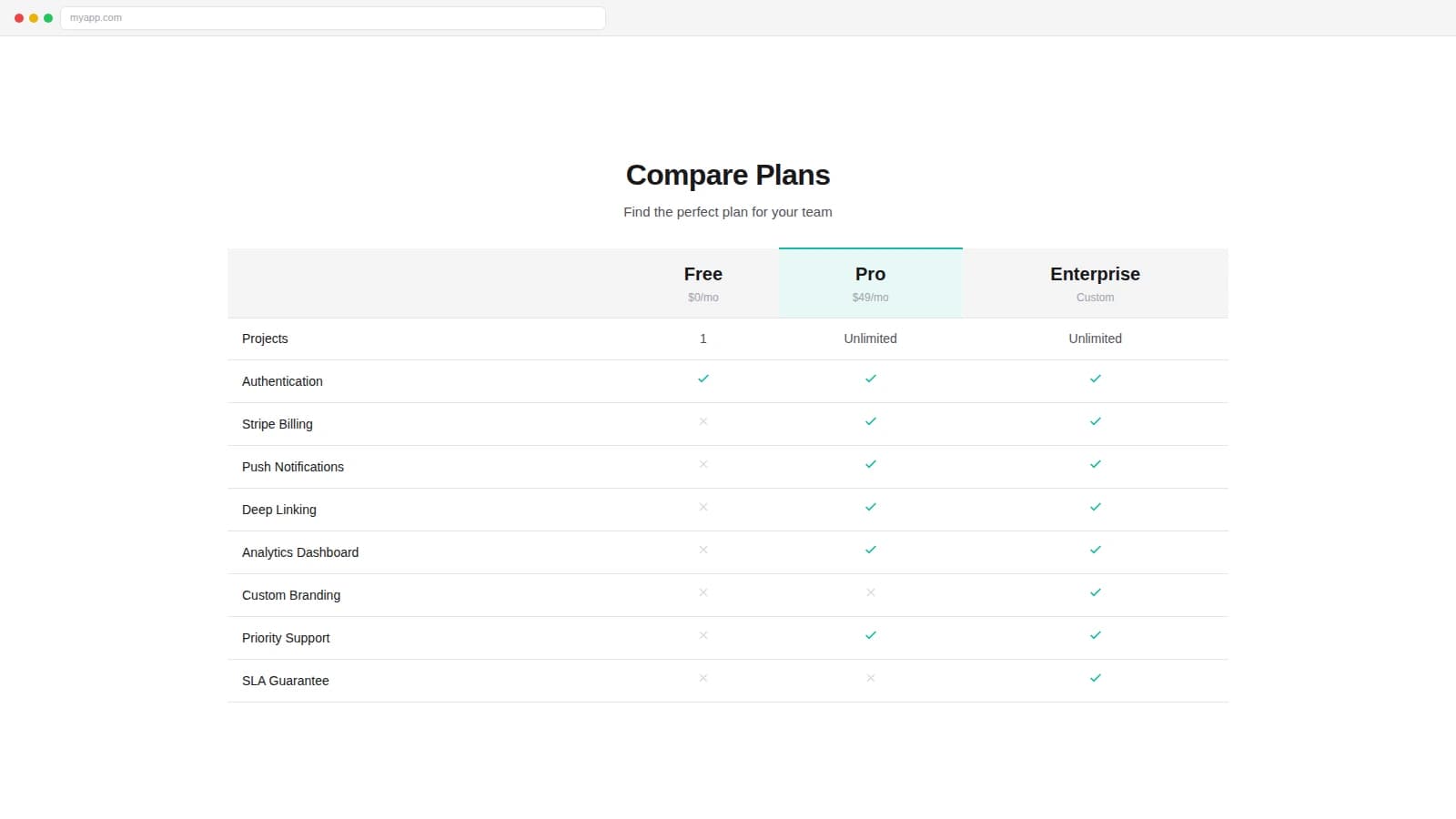
Task: Click the Stripe Billing cross under Free
Action: click(x=703, y=421)
